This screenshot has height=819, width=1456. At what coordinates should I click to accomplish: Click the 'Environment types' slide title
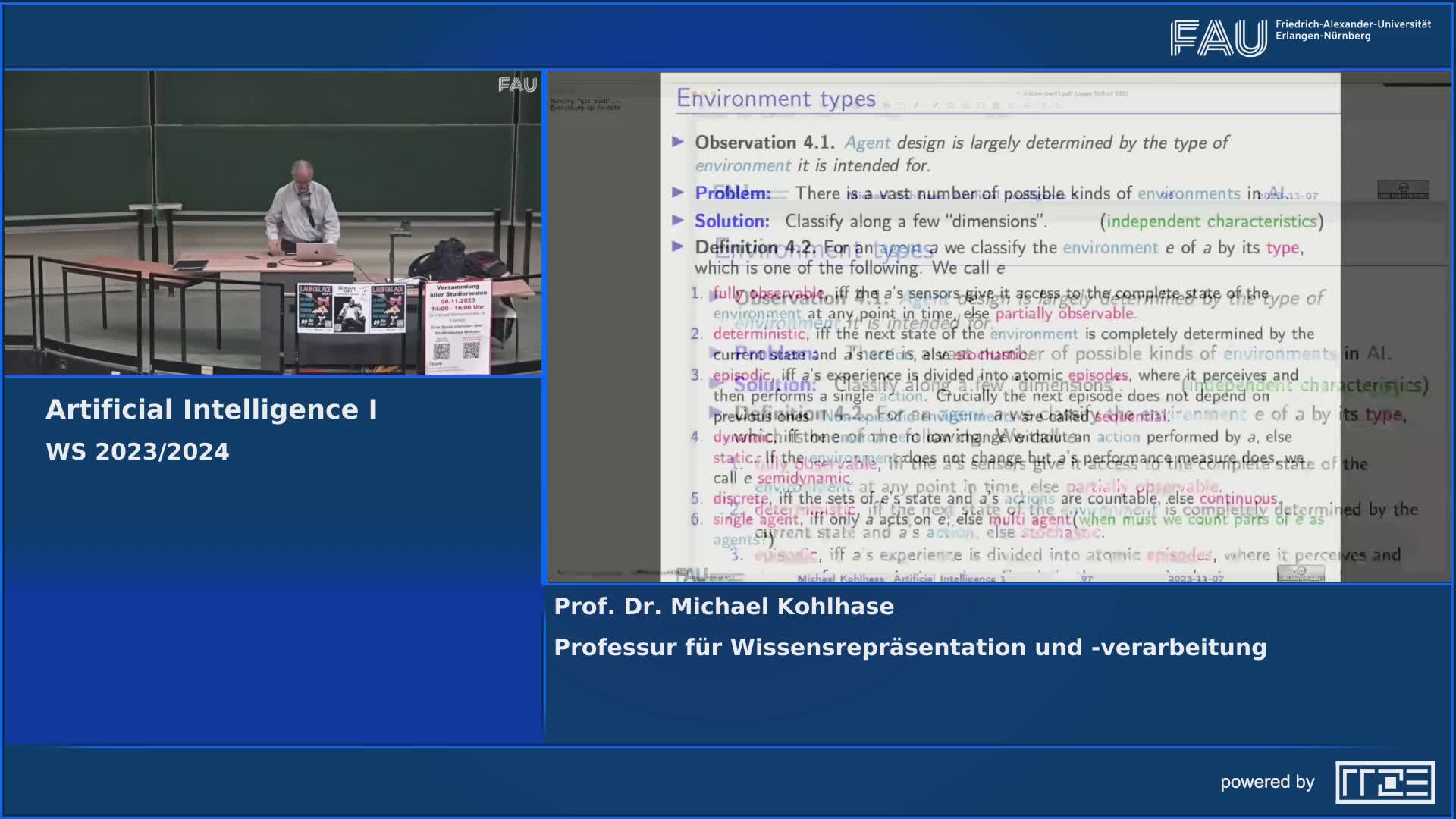pos(776,99)
